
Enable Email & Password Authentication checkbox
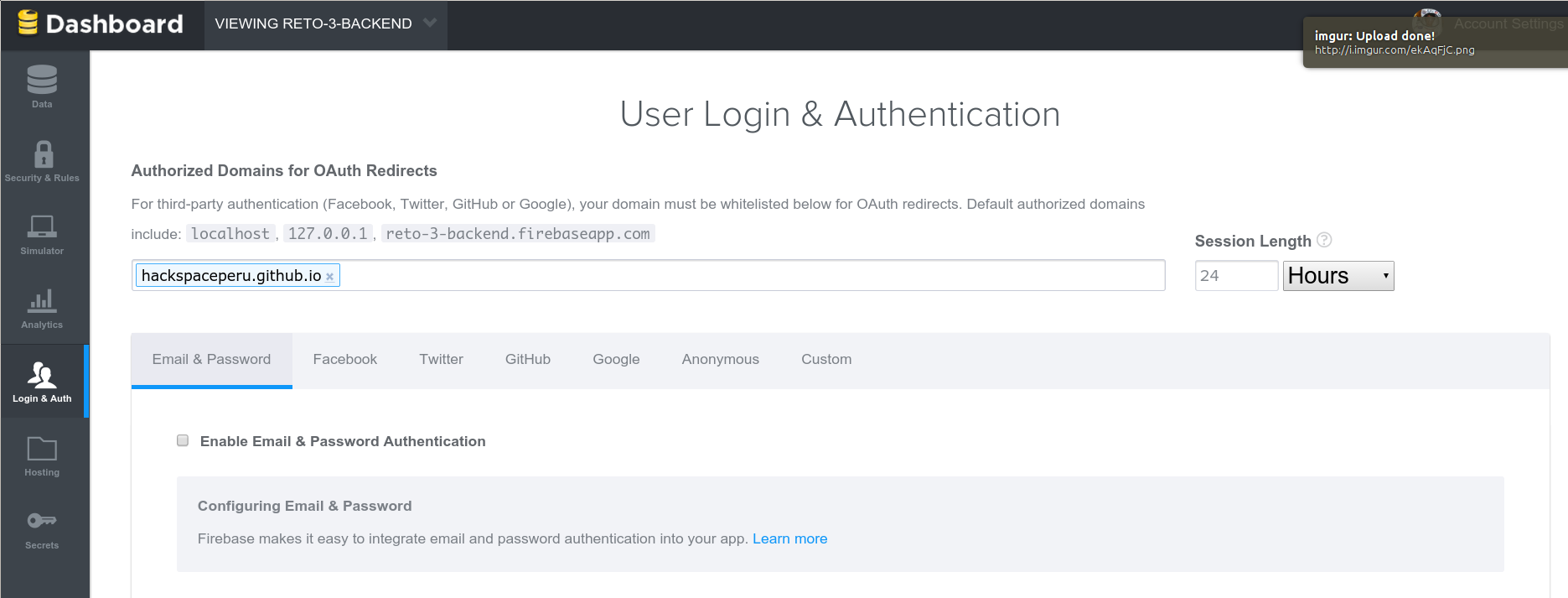click(183, 440)
